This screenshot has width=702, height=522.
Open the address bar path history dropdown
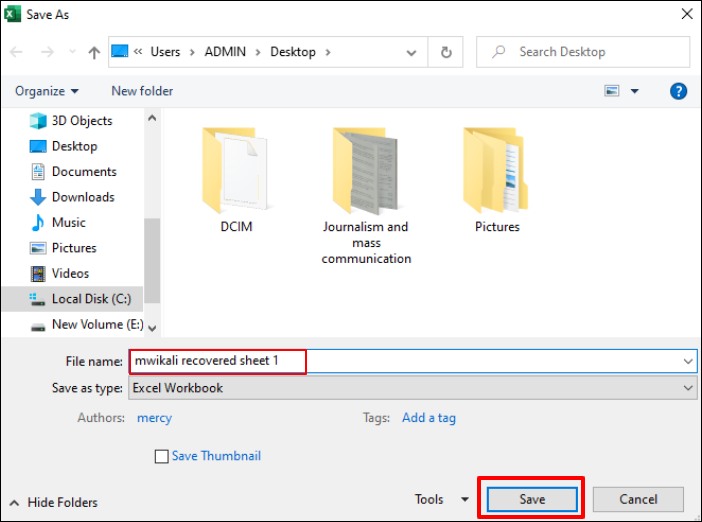tap(413, 52)
